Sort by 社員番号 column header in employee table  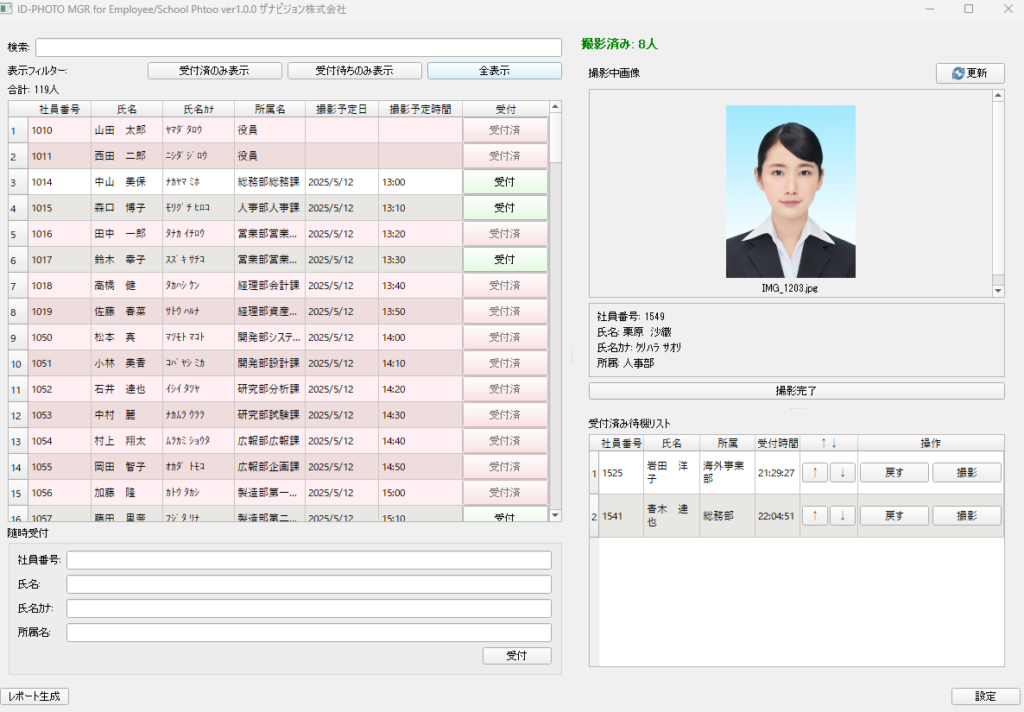[59, 109]
